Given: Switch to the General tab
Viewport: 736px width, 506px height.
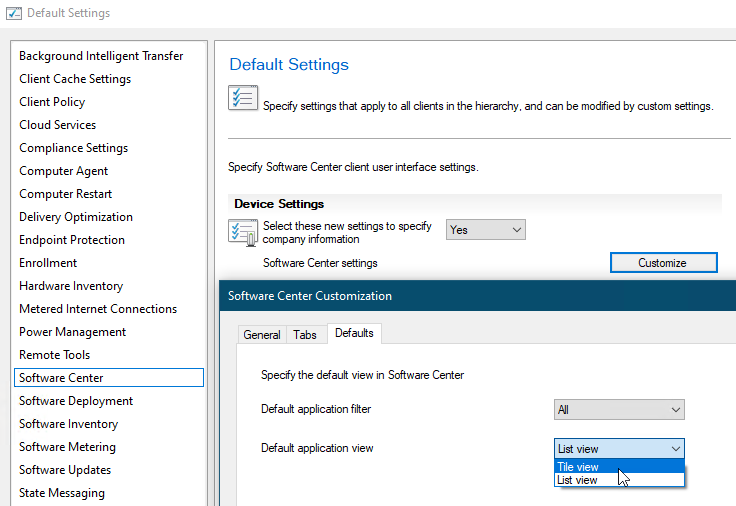Looking at the screenshot, I should click(262, 335).
